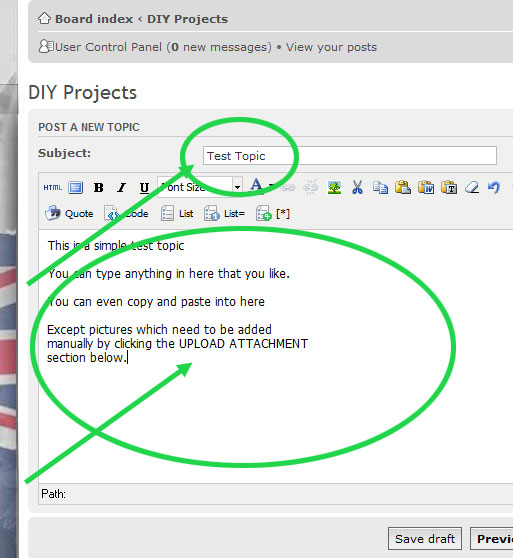Open the Font Size dropdown
Image resolution: width=513 pixels, height=558 pixels.
coord(200,187)
